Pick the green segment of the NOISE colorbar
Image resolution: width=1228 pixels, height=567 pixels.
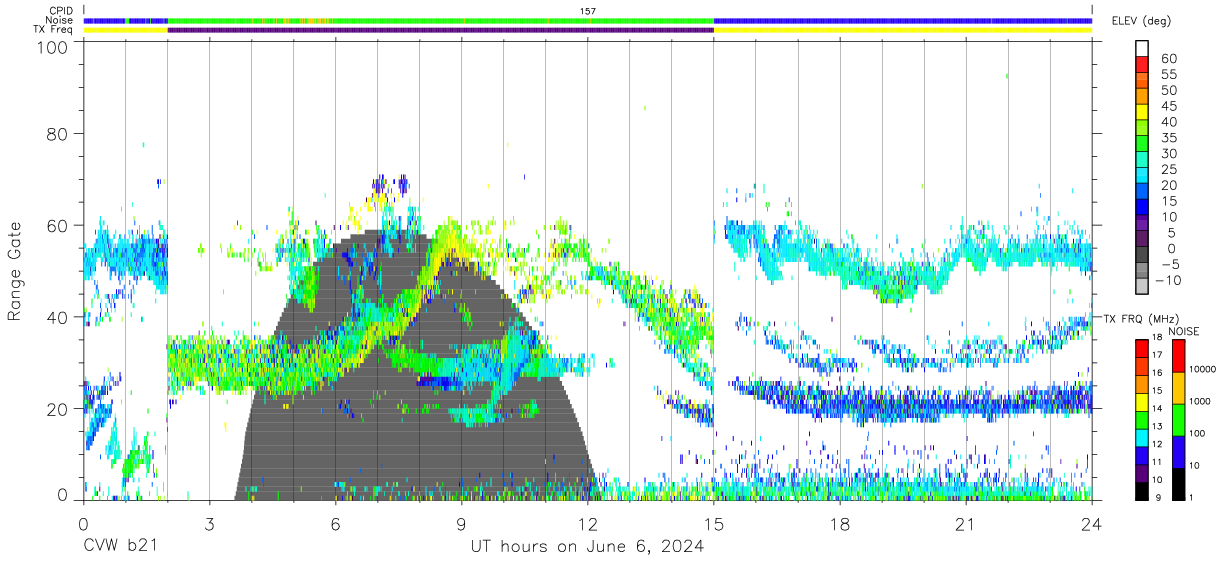(1179, 420)
